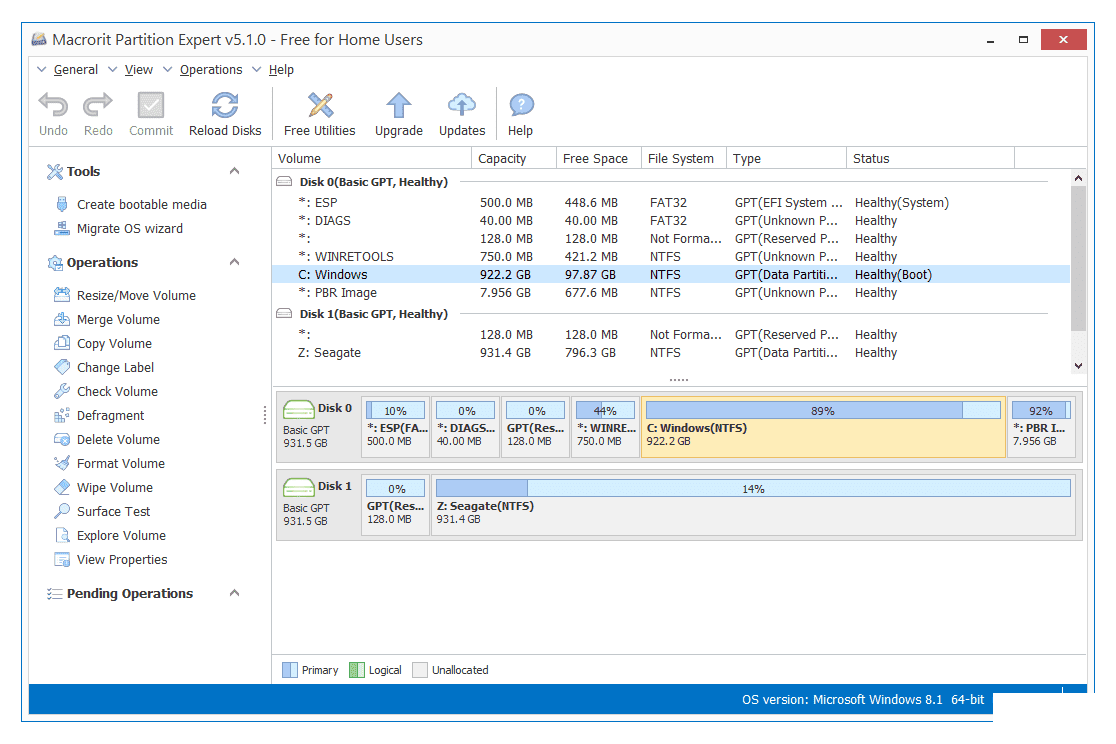This screenshot has height=744, width=1116.
Task: Select the ESP 500.0 MB partition block
Action: [396, 426]
